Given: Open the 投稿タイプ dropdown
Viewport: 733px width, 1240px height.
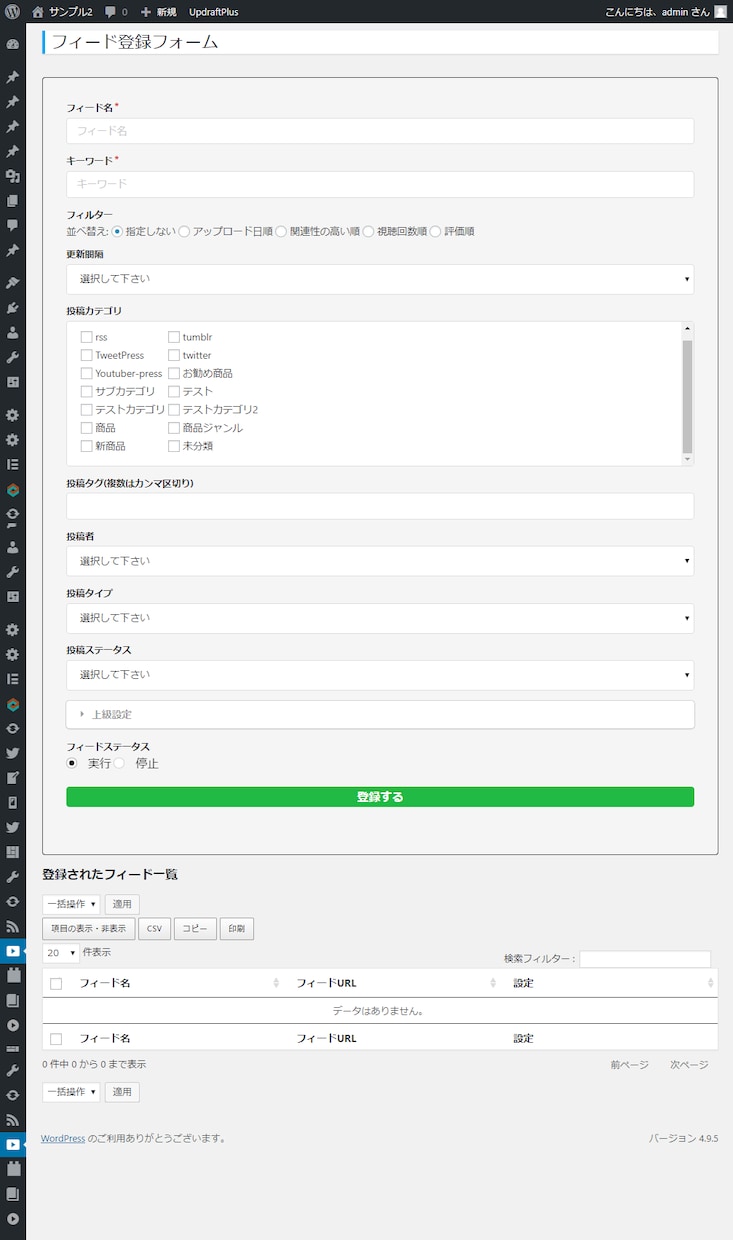Looking at the screenshot, I should [380, 618].
